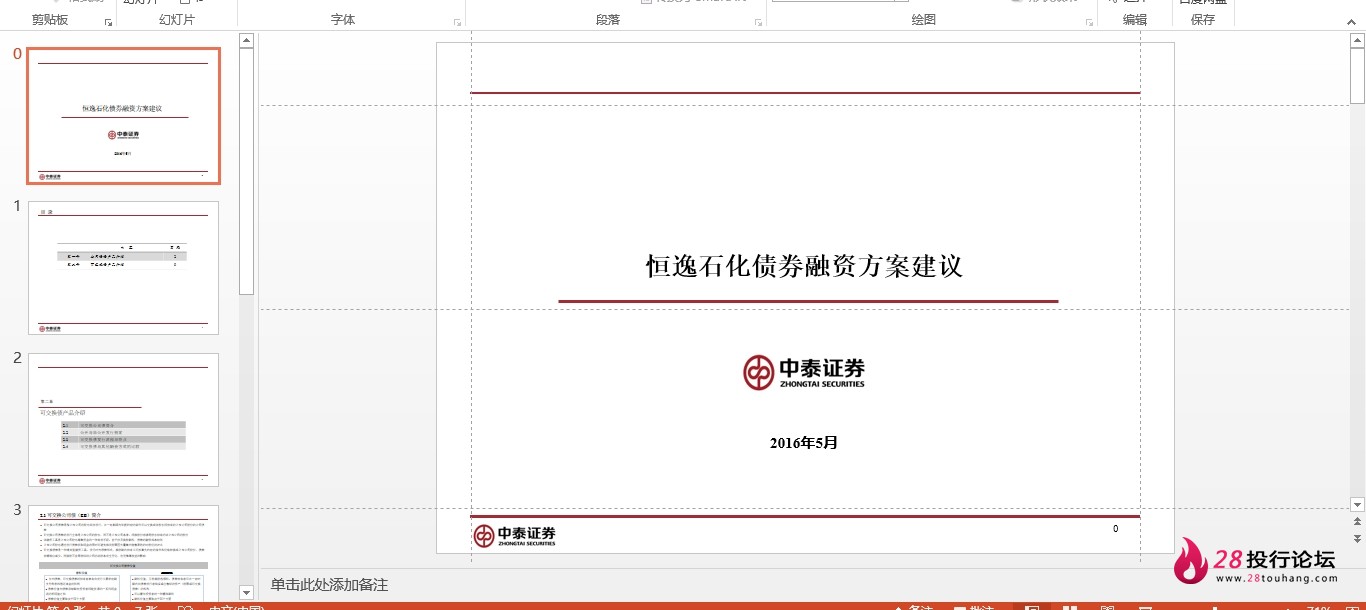Go to previous slide via double-up arrow
The width and height of the screenshot is (1366, 610).
point(1357,521)
